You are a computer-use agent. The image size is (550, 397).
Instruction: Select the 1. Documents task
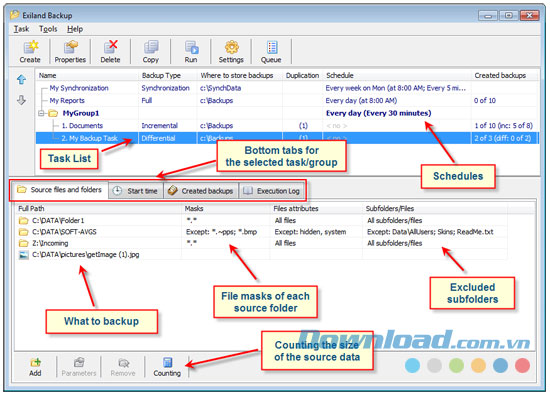point(82,126)
